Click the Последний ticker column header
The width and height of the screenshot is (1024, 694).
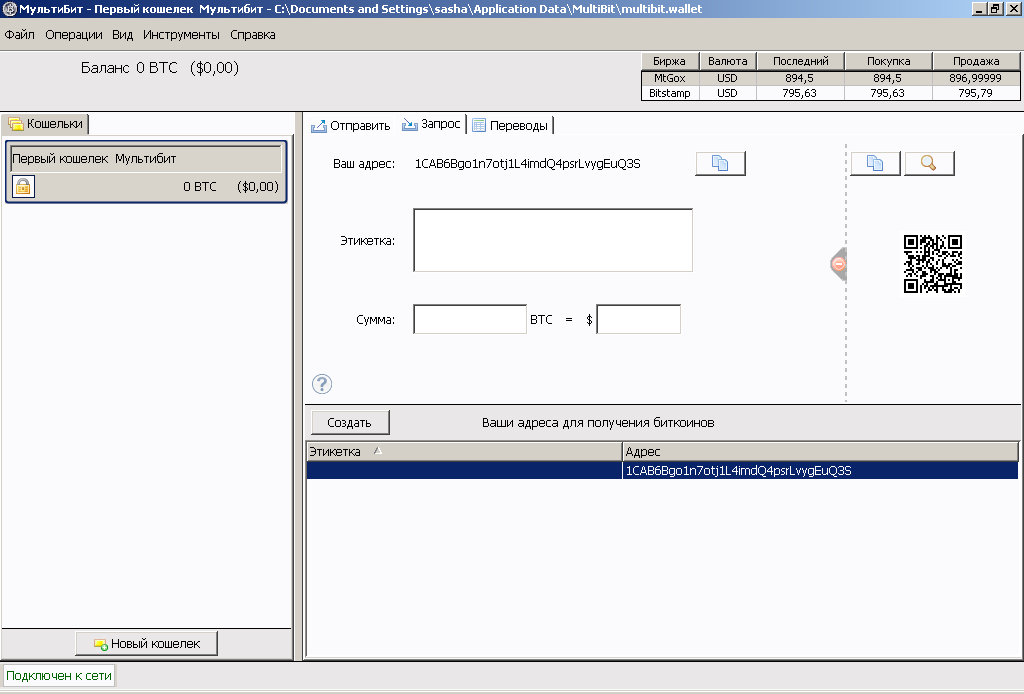point(801,61)
